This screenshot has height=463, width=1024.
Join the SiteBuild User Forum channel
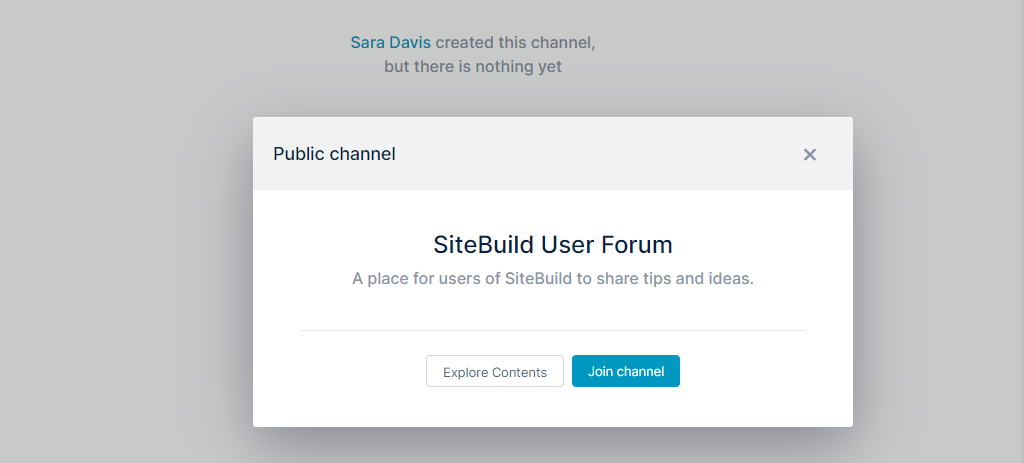pyautogui.click(x=626, y=371)
